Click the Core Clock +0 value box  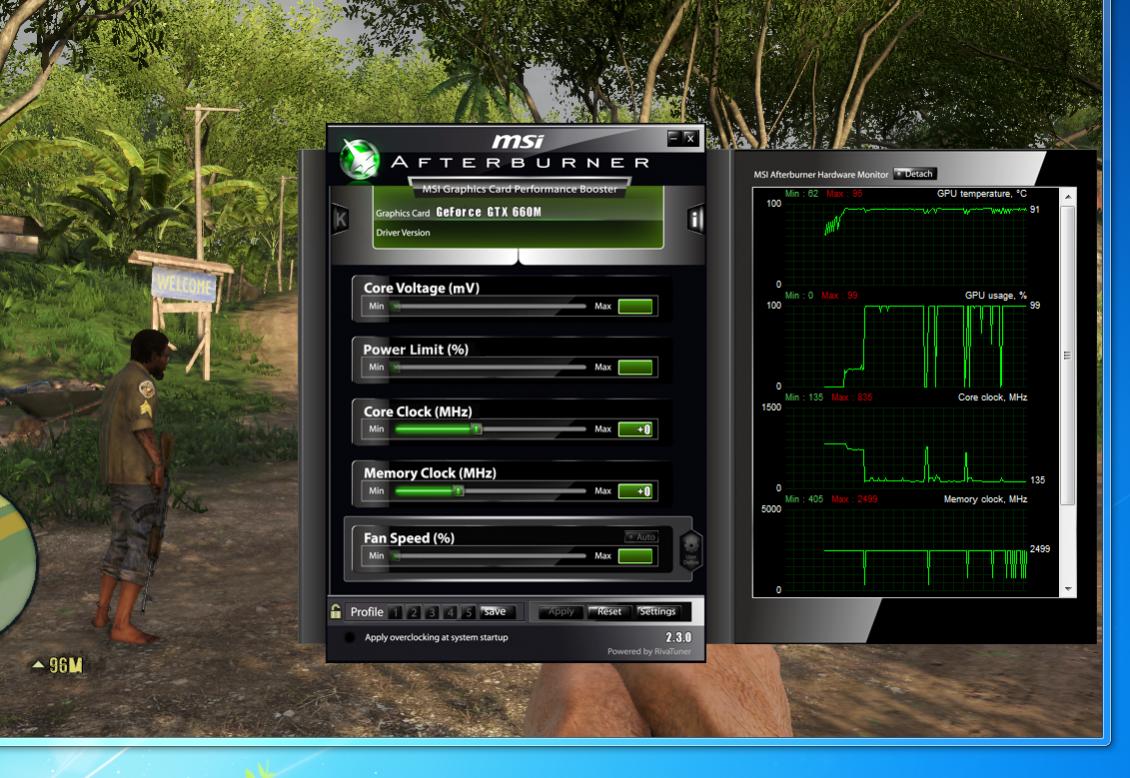pyautogui.click(x=635, y=429)
